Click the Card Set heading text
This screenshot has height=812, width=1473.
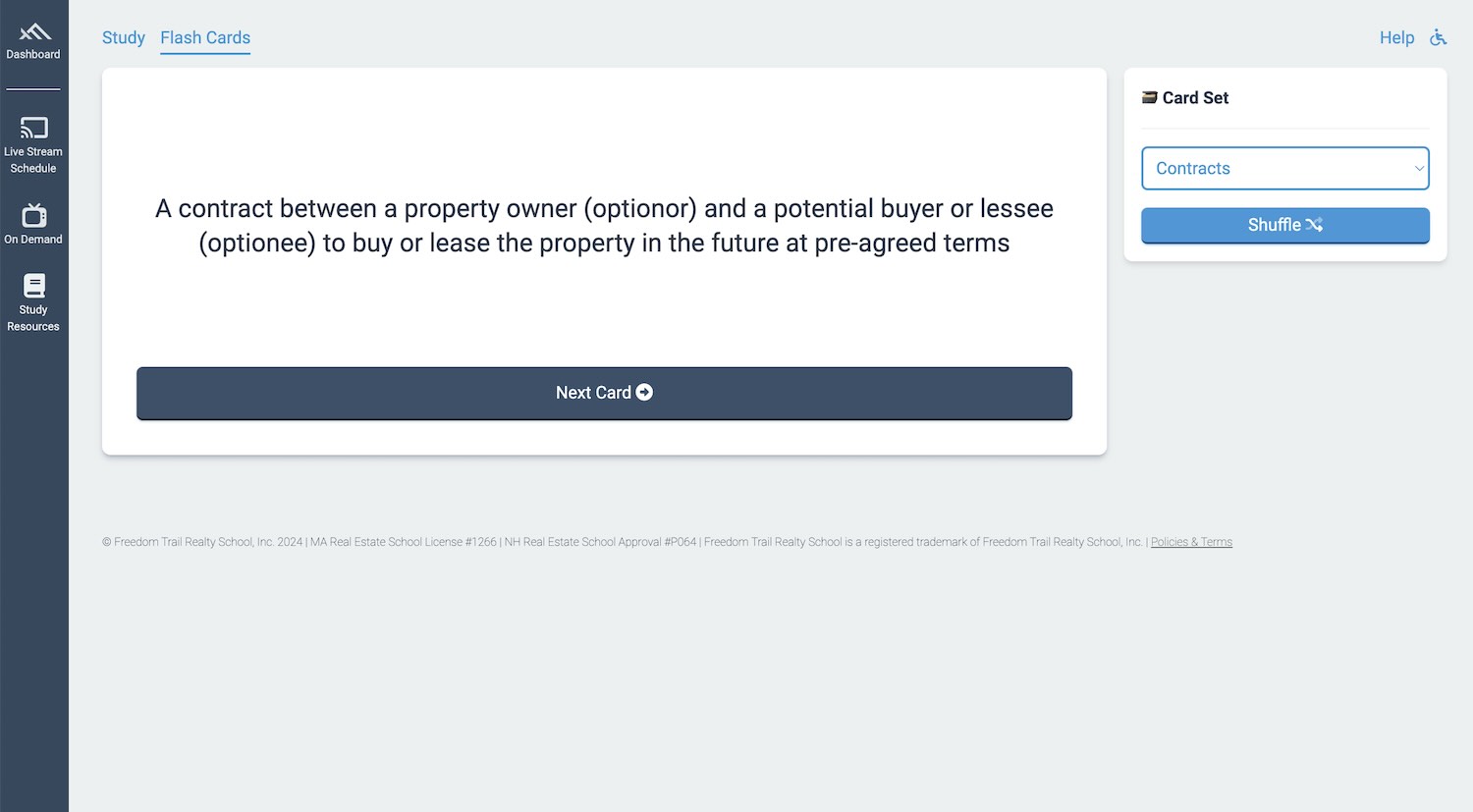[1194, 97]
